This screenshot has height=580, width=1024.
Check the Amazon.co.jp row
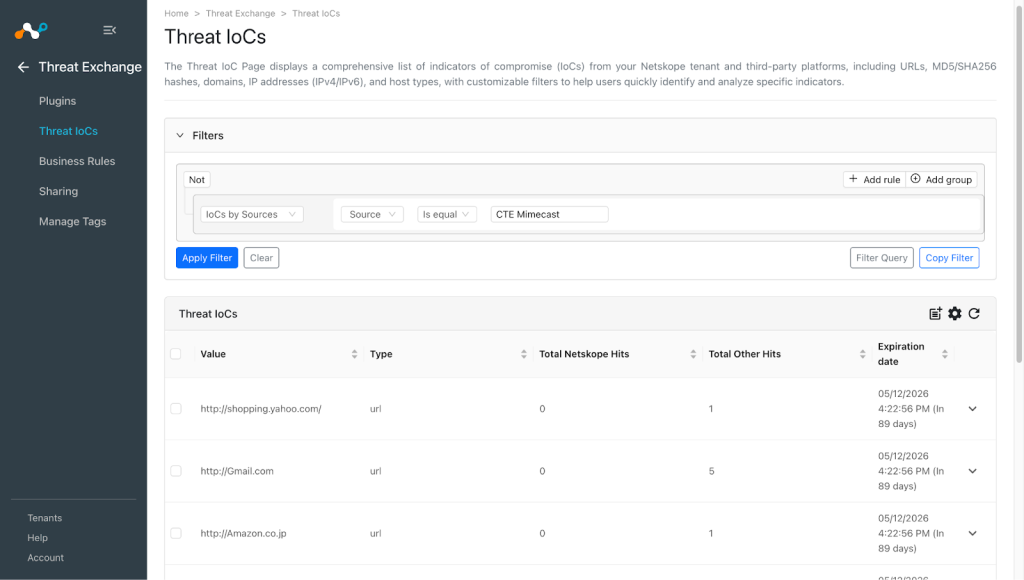click(176, 533)
